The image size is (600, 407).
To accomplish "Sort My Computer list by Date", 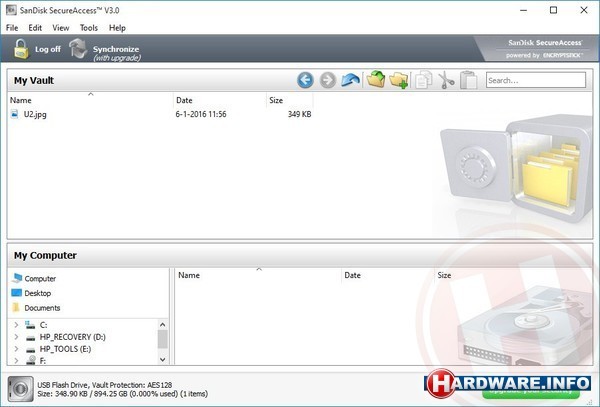I will pos(387,275).
